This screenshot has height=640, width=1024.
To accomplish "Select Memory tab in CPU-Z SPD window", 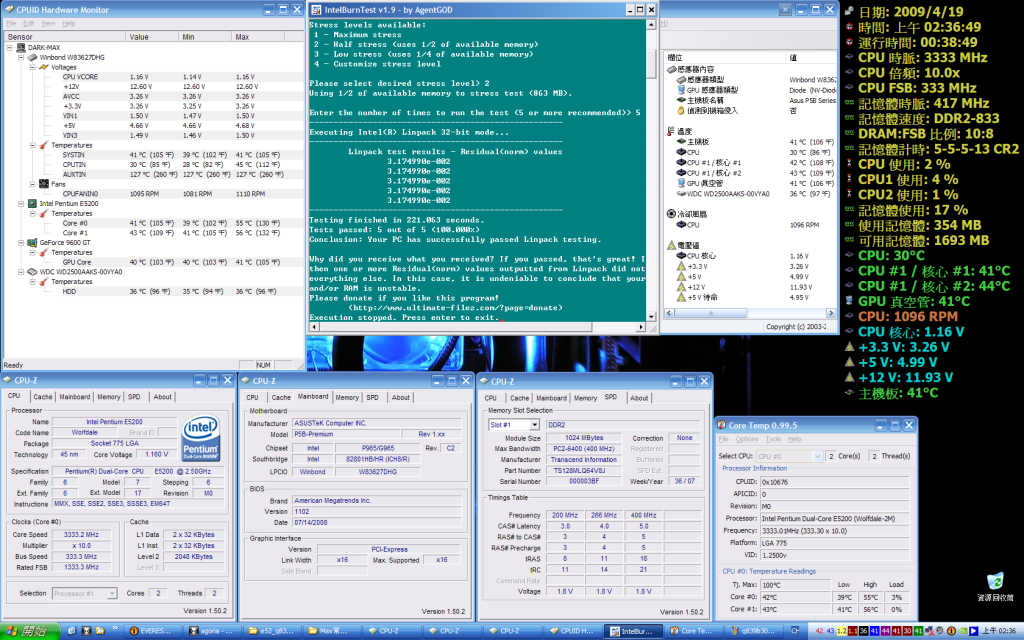I will click(585, 398).
